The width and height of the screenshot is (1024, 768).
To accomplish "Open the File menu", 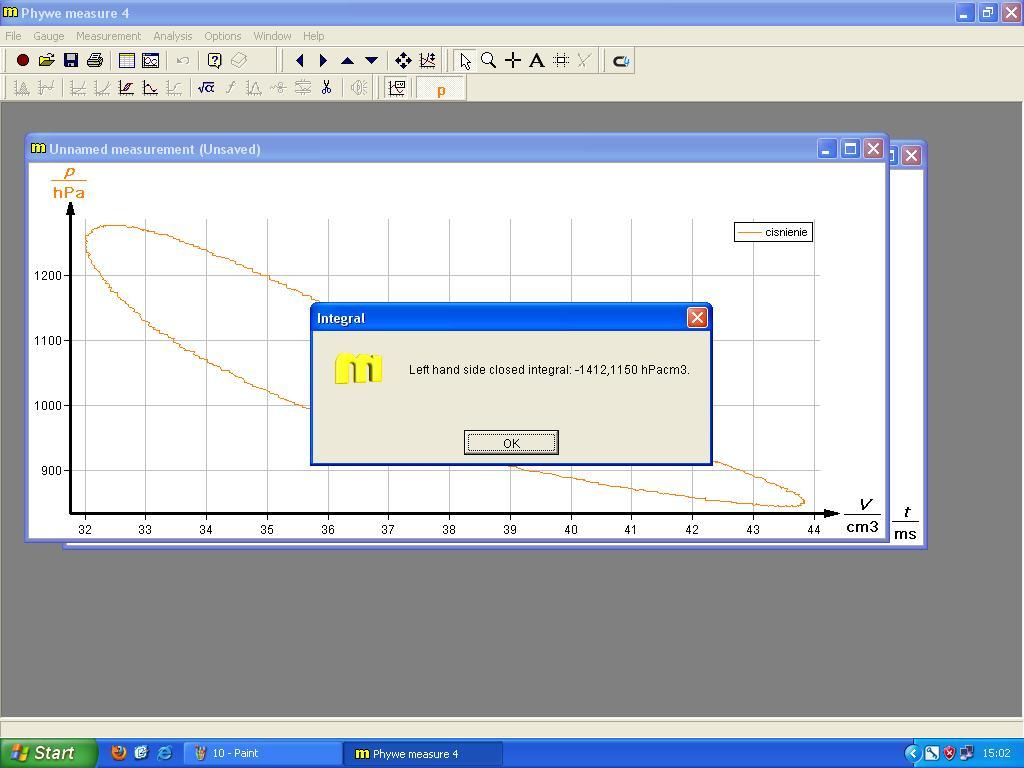I will 13,36.
